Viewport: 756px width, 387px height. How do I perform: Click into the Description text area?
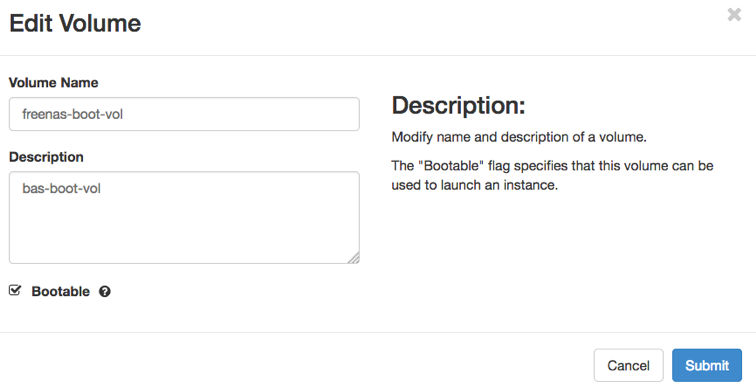184,217
